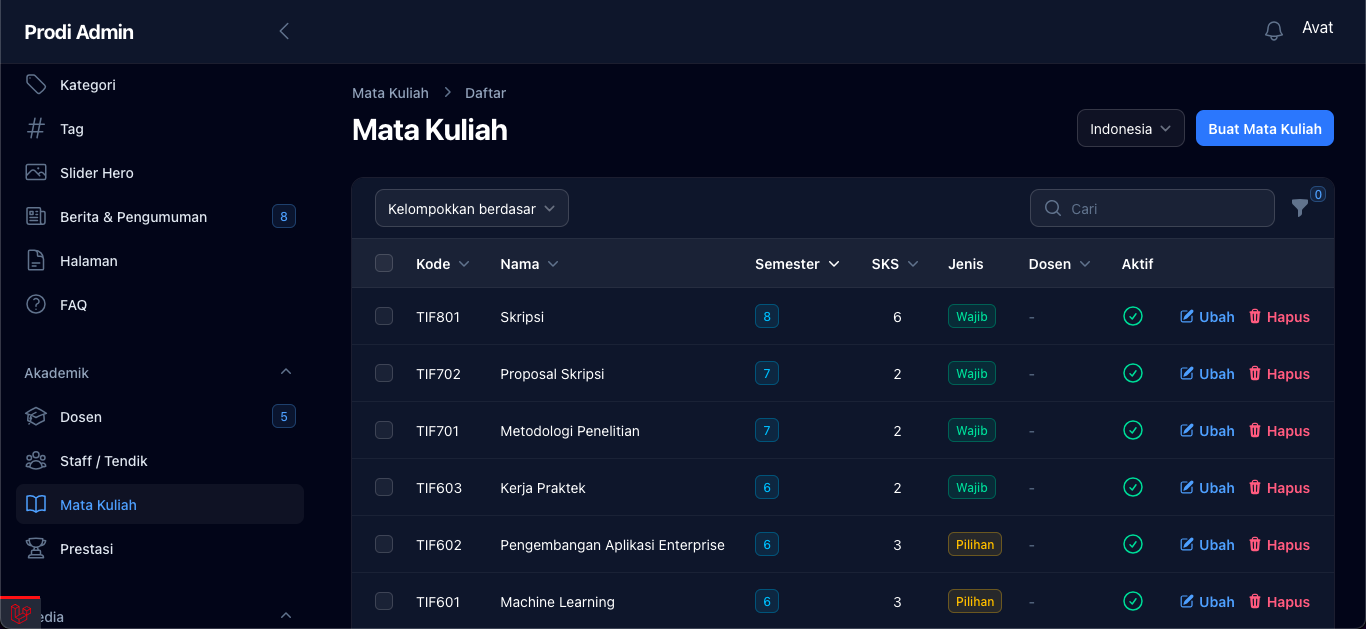1366x629 pixels.
Task: Click the Tag hash icon in sidebar
Action: 36,129
